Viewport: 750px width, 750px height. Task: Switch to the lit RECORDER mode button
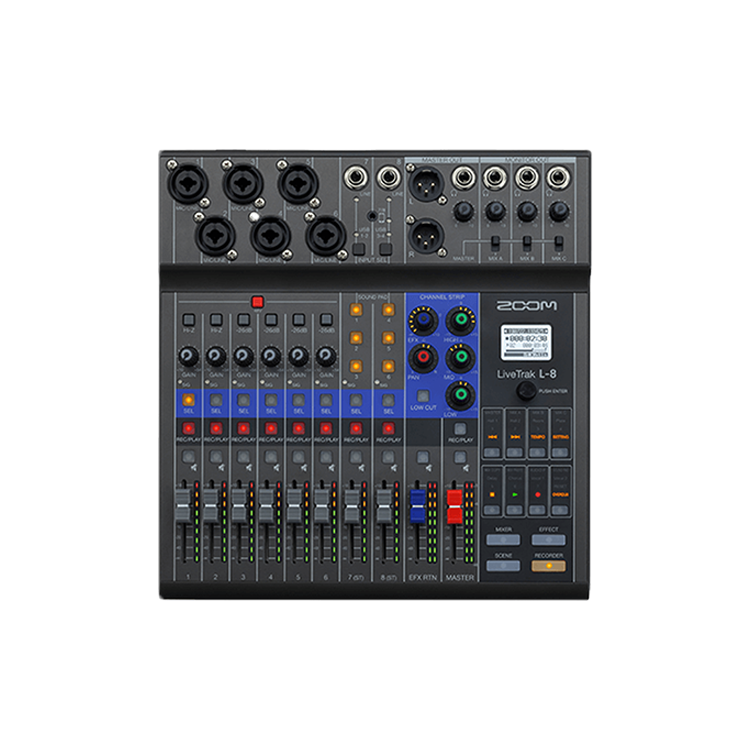pos(548,566)
